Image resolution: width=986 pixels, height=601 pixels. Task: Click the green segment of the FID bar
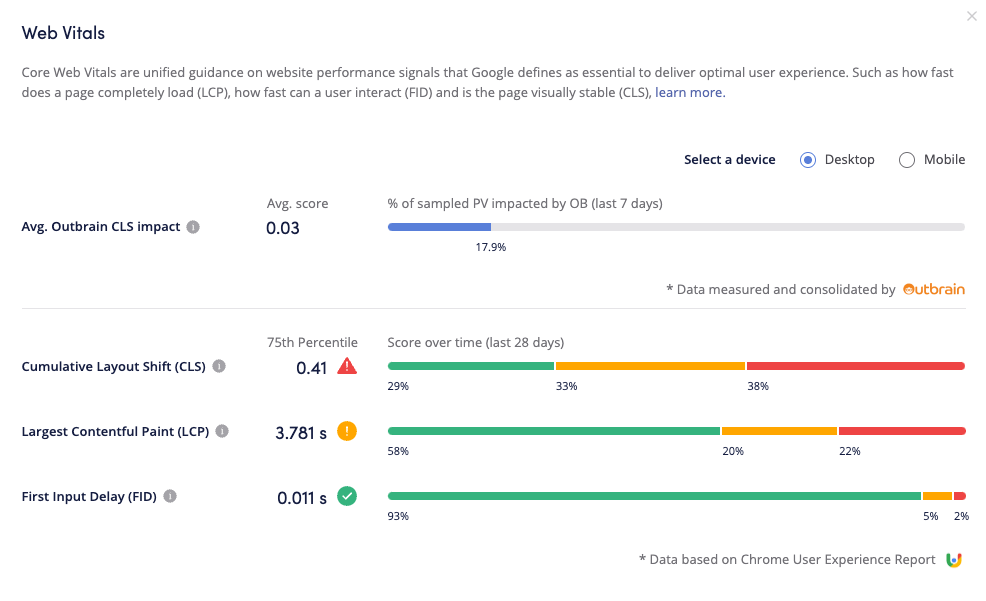[654, 496]
